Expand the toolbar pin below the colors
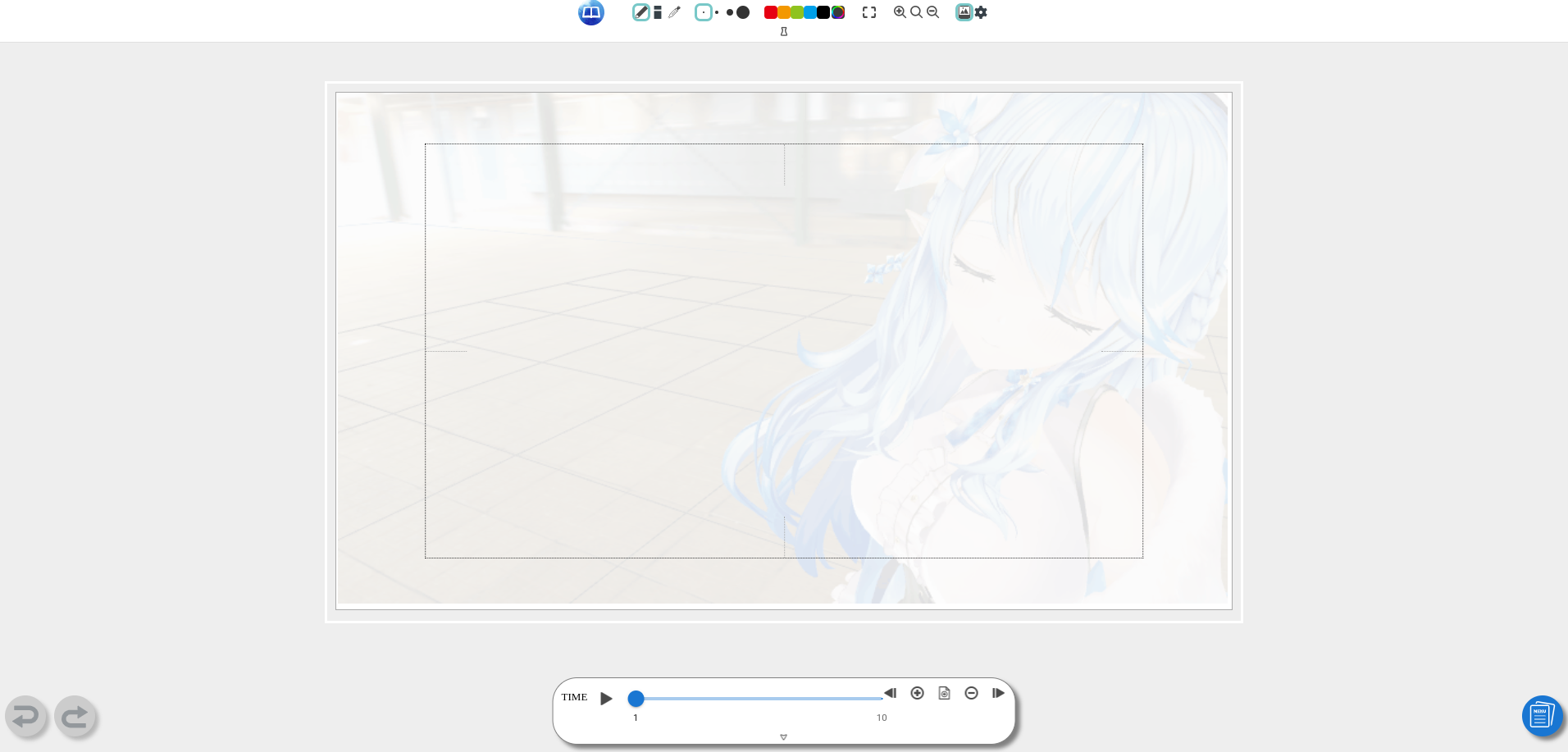Viewport: 1568px width, 752px height. tap(784, 32)
